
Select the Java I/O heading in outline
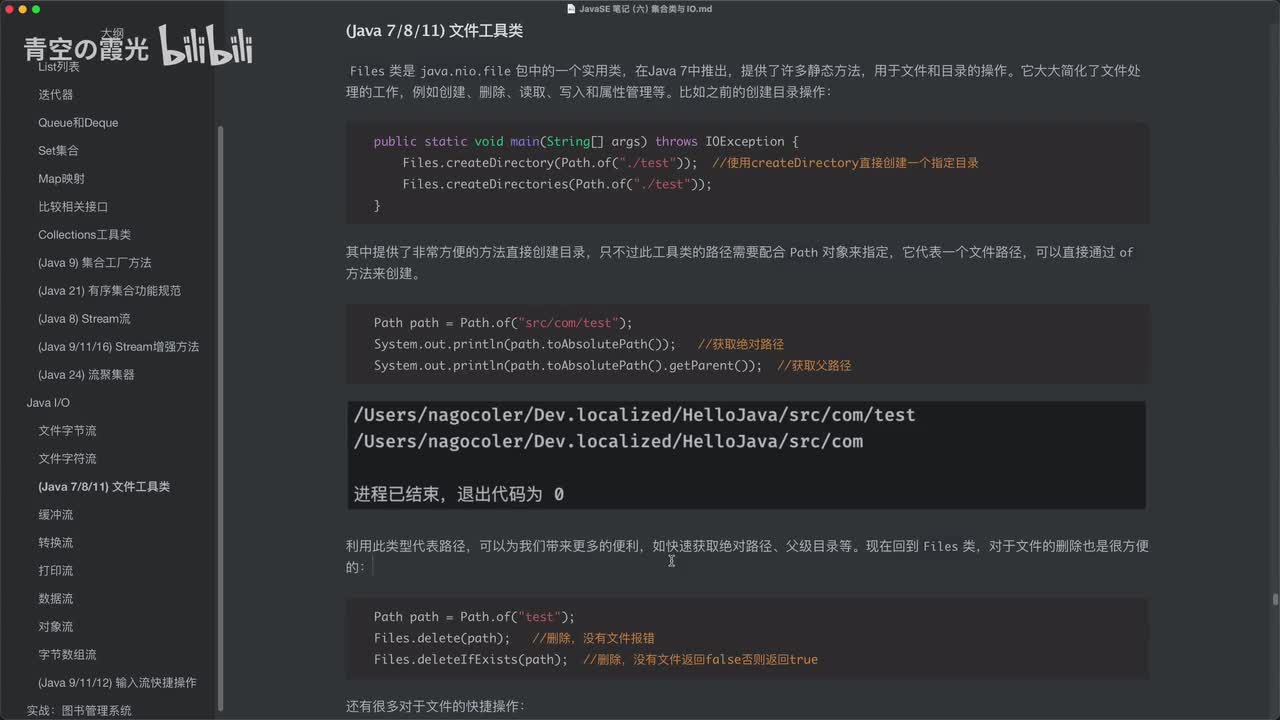(x=48, y=402)
